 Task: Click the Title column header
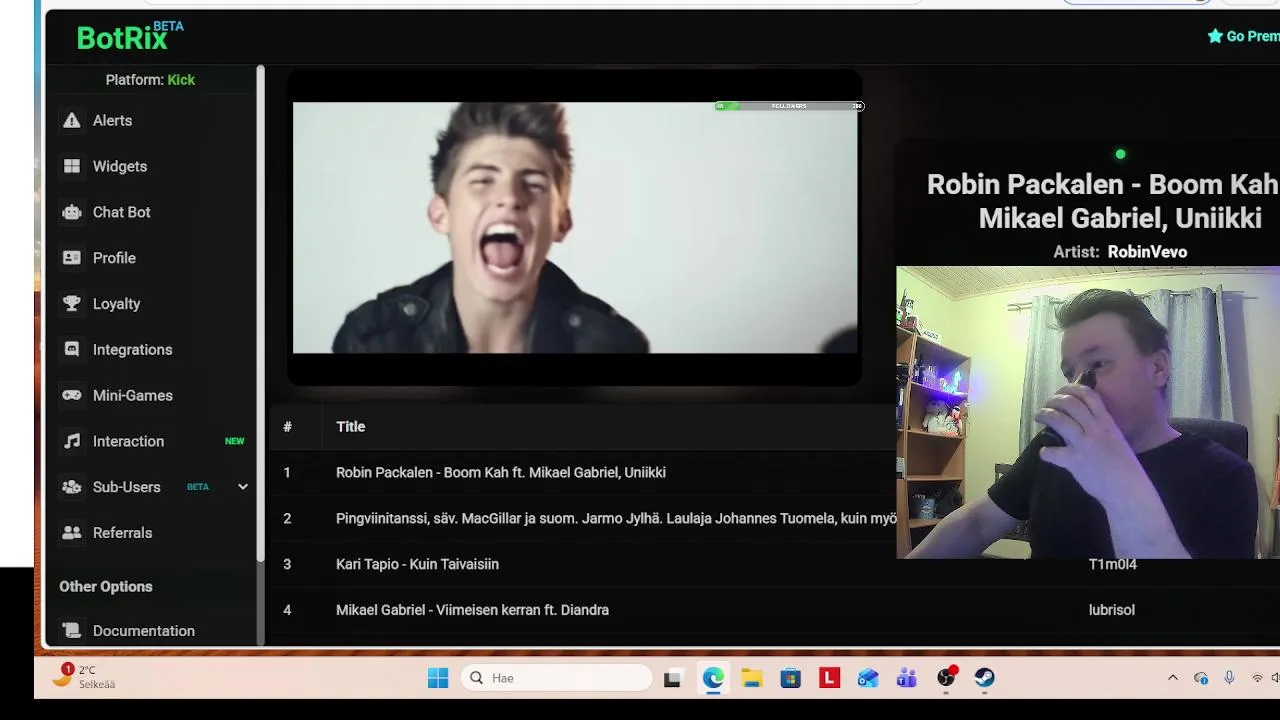click(x=351, y=427)
